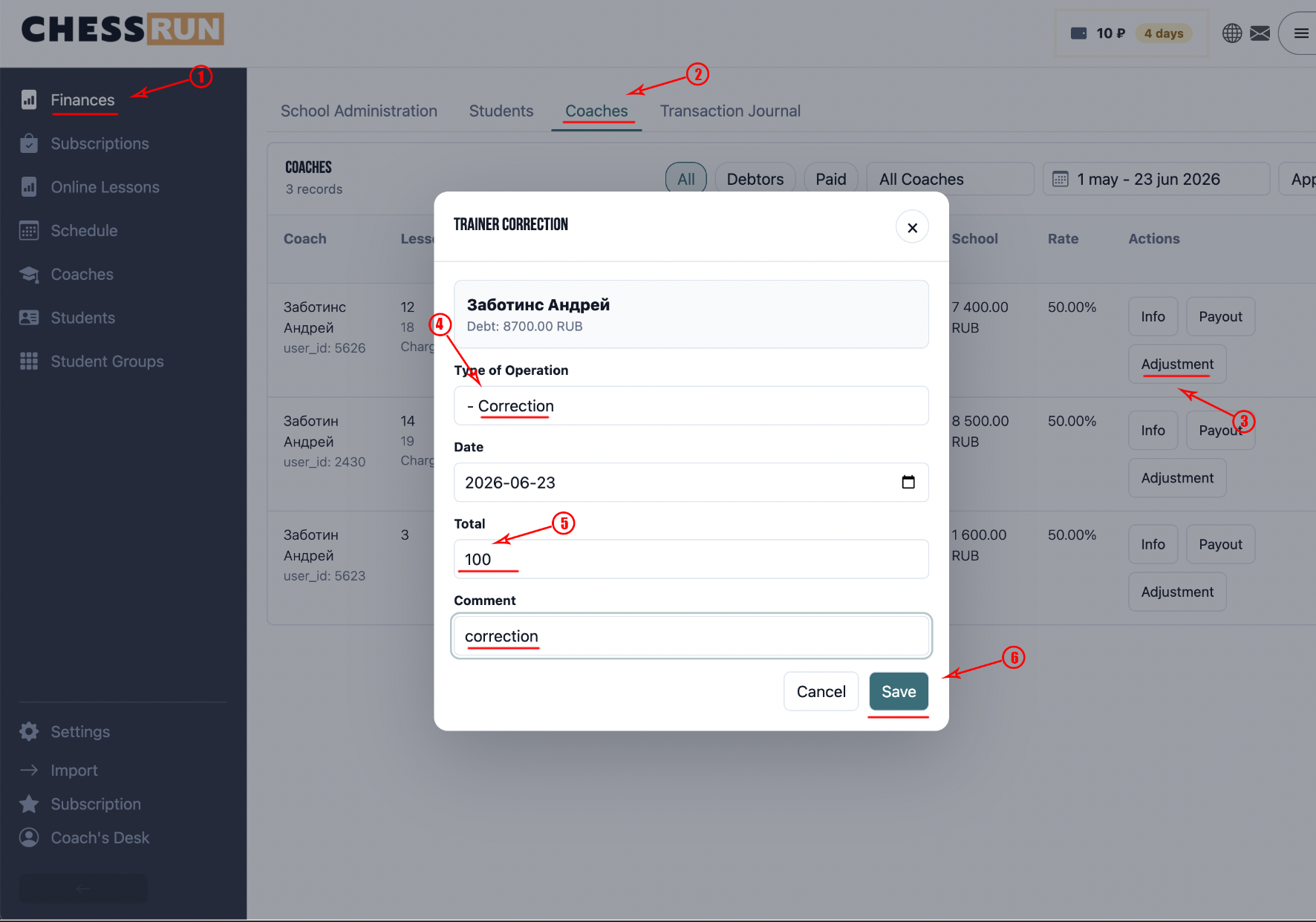The image size is (1316, 922).
Task: Click the Student Groups grid icon
Action: coord(29,362)
